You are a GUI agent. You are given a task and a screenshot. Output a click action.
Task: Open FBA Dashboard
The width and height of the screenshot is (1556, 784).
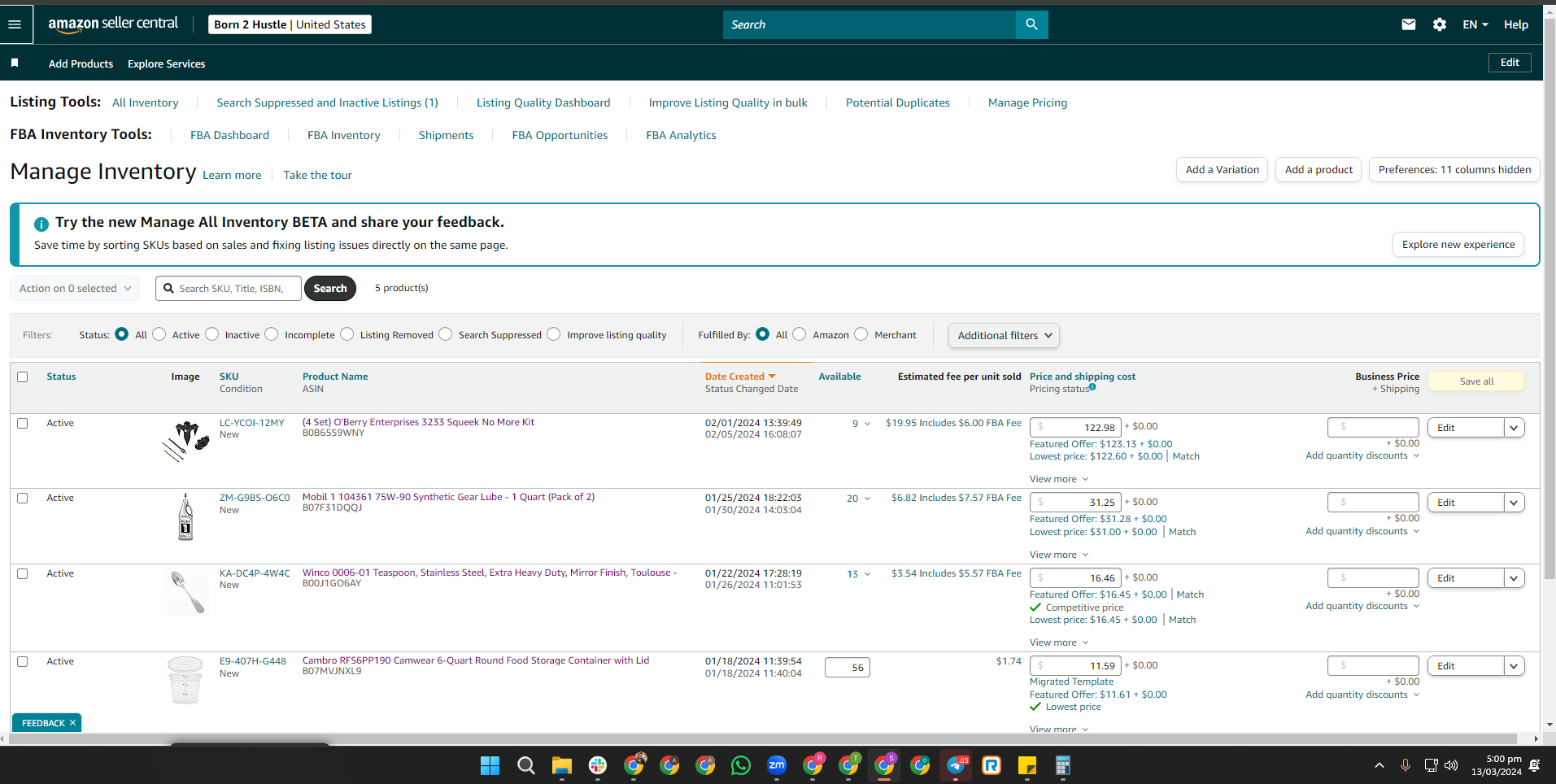coord(229,135)
